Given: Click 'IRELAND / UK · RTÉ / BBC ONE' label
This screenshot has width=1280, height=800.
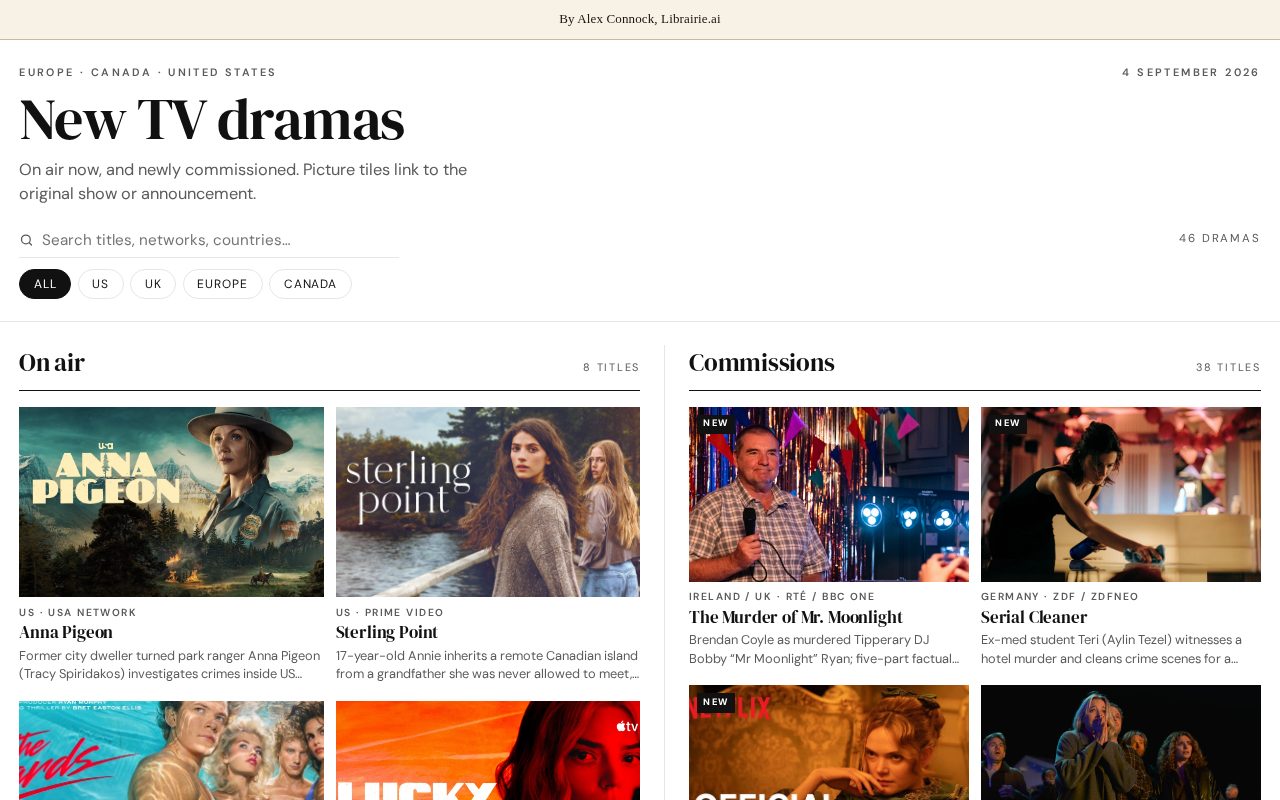Looking at the screenshot, I should (x=782, y=597).
